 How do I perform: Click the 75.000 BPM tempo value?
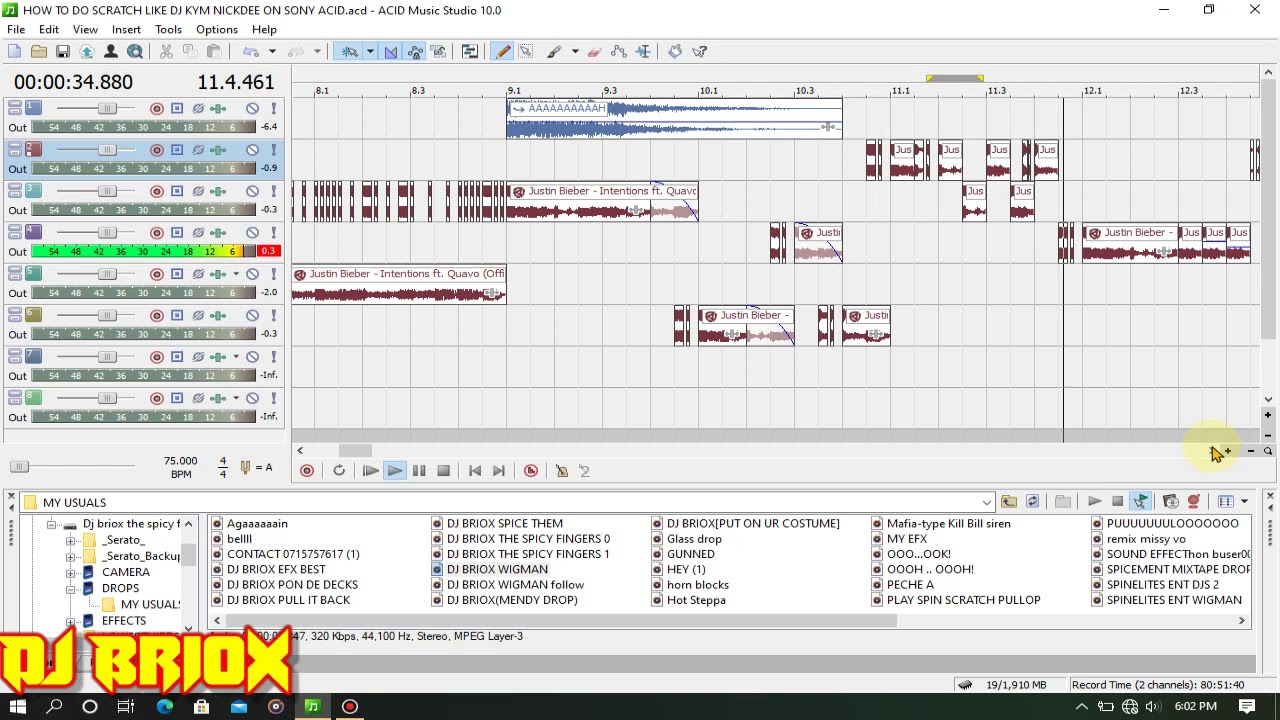coord(180,461)
